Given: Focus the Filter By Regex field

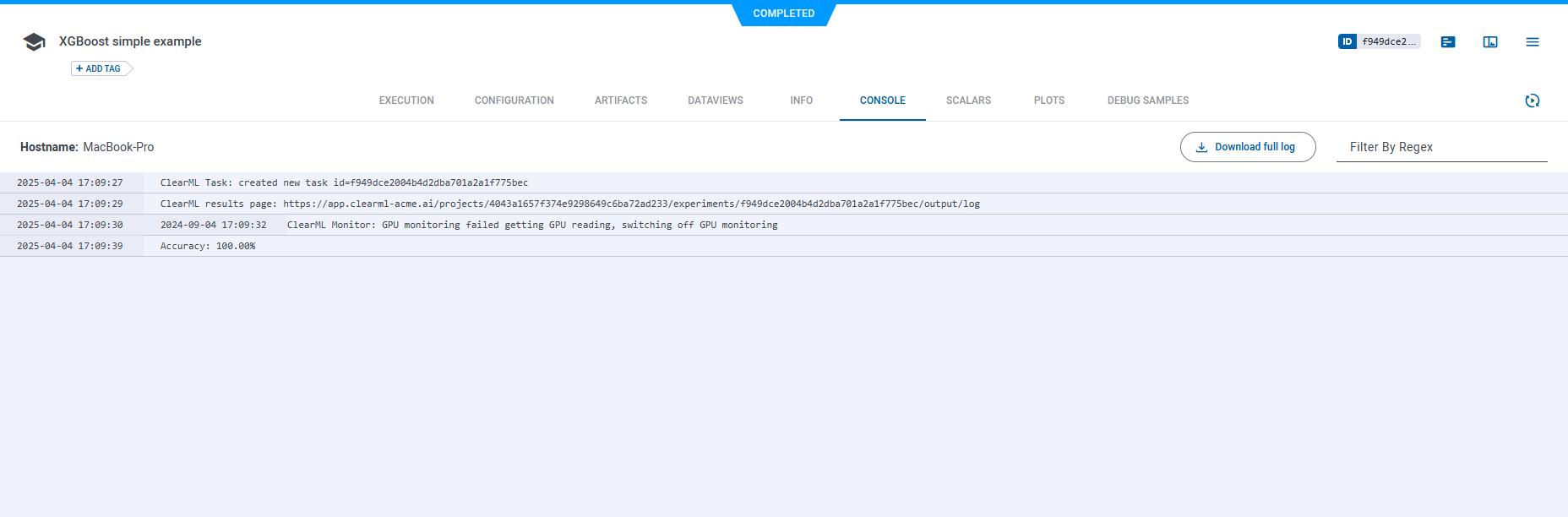Looking at the screenshot, I should (x=1441, y=147).
